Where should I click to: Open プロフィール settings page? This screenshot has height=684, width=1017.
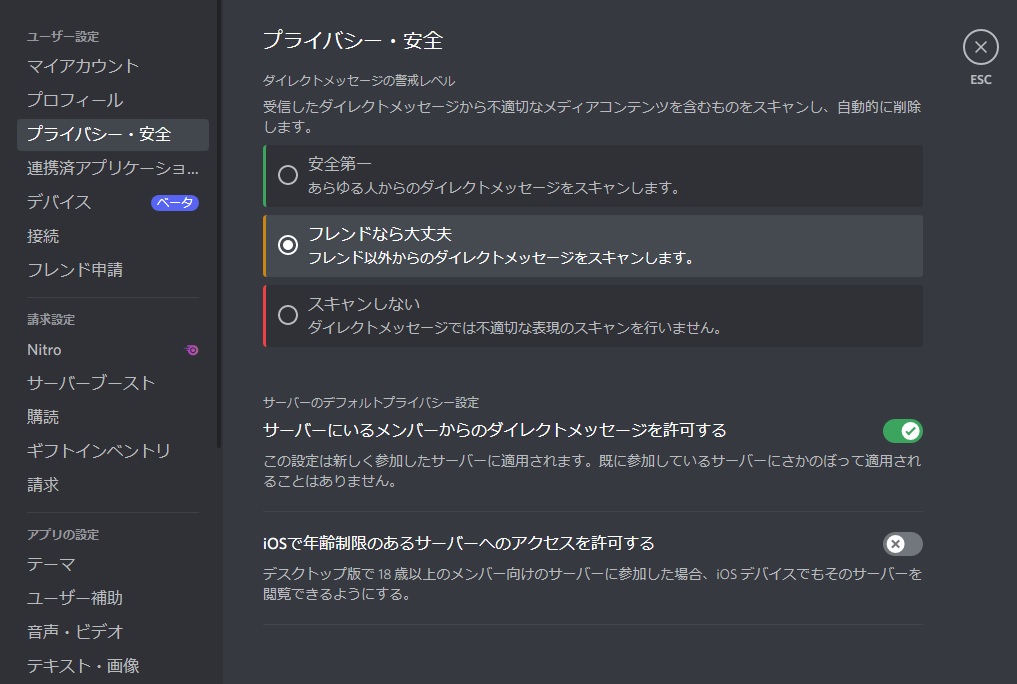[75, 100]
